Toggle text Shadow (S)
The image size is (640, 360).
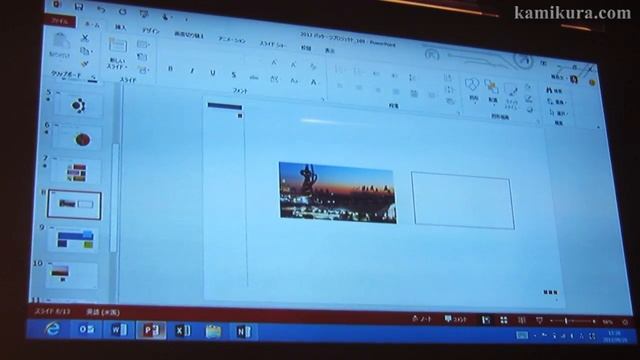tap(233, 75)
